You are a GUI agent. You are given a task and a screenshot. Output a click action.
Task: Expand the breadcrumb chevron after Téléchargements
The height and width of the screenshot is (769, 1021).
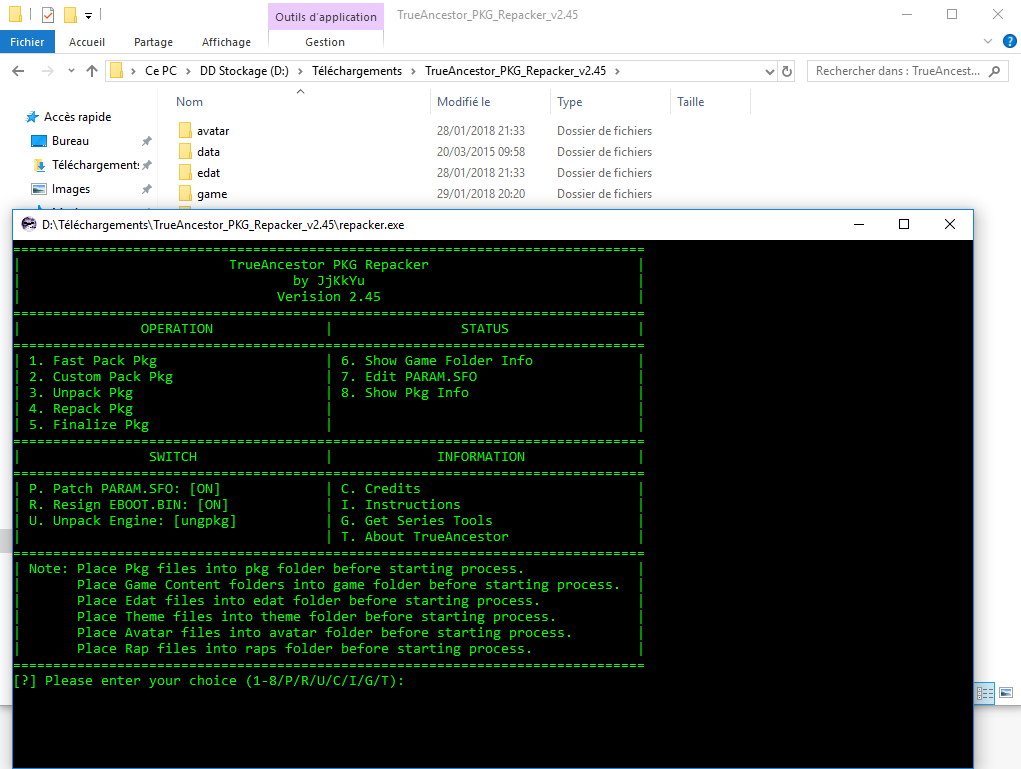413,71
